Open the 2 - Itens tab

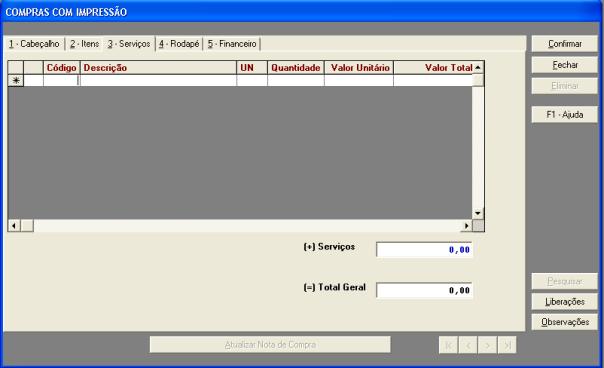(84, 44)
